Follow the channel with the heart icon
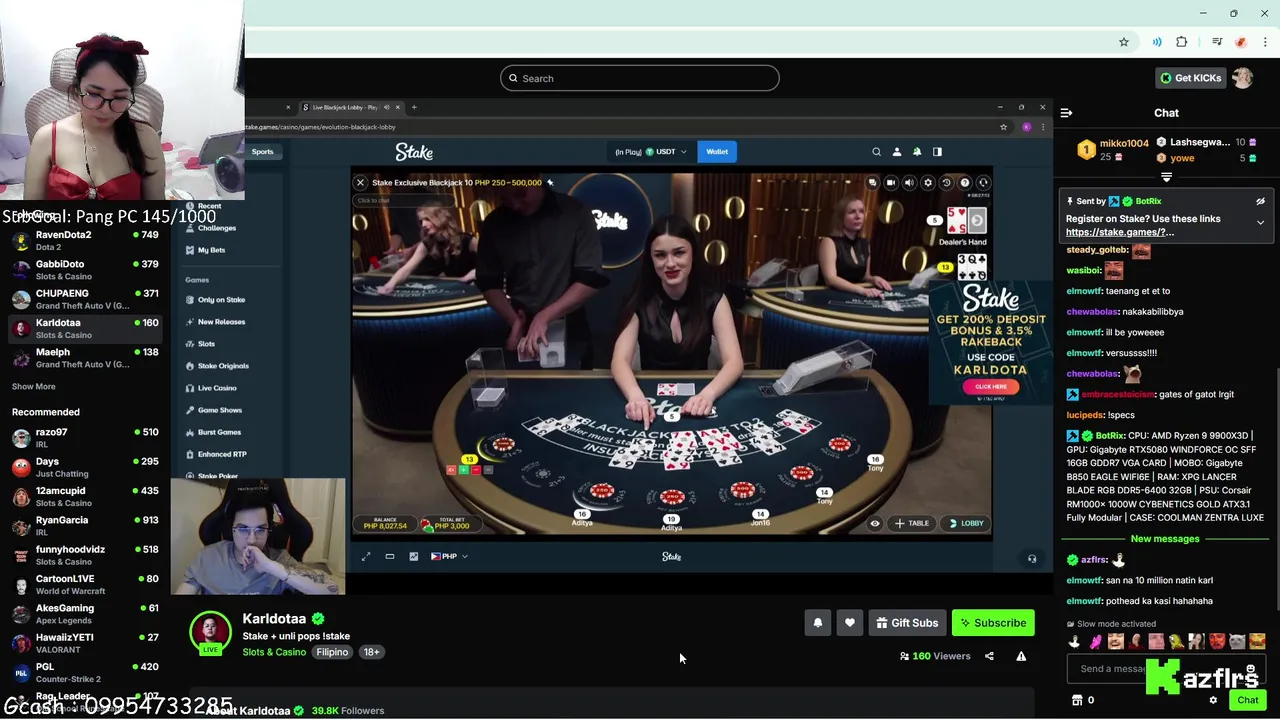The image size is (1280, 720). [x=850, y=623]
